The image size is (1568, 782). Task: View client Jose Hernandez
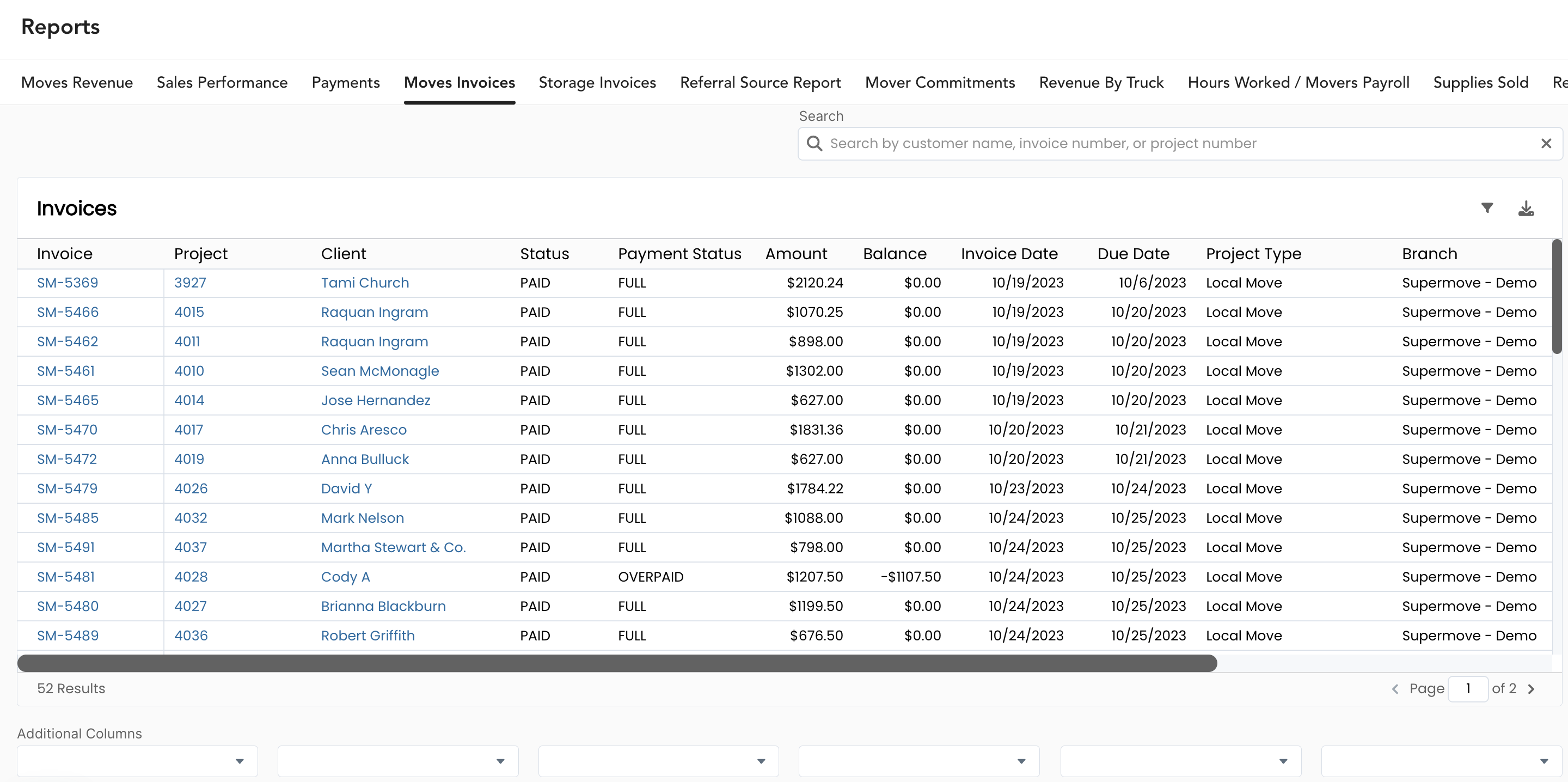pyautogui.click(x=376, y=400)
